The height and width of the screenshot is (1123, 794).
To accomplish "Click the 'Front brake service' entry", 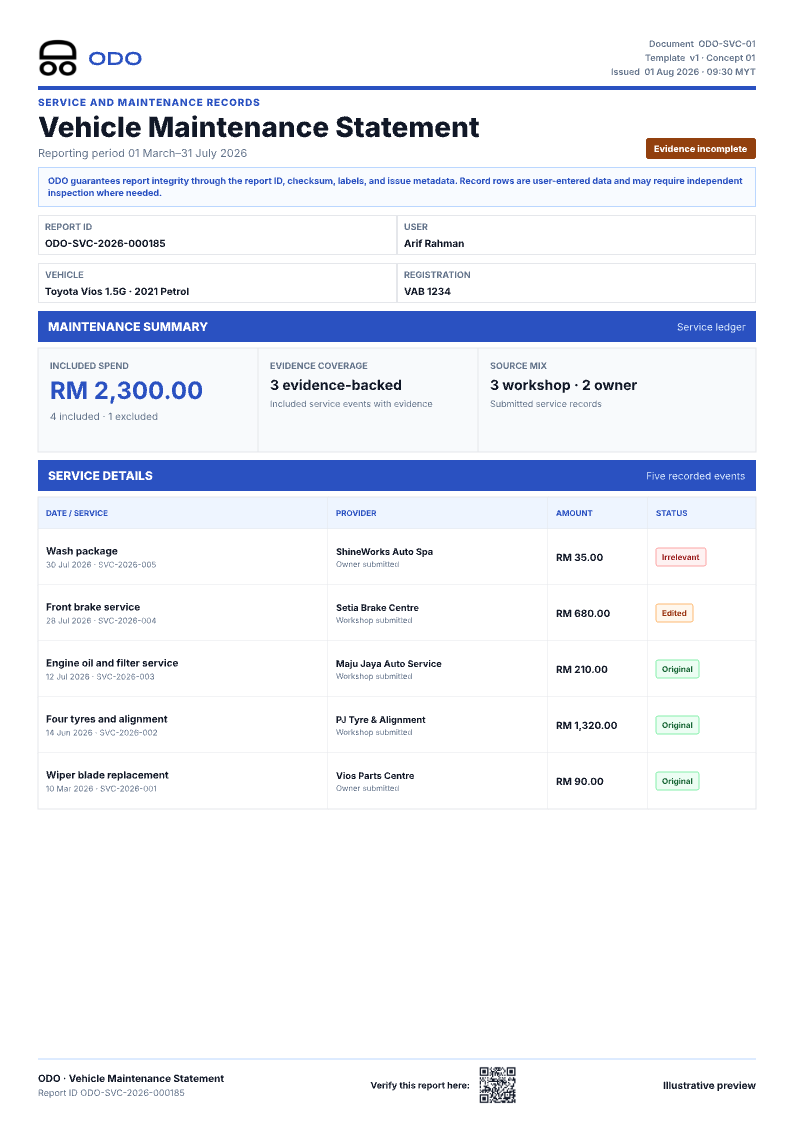I will click(93, 607).
